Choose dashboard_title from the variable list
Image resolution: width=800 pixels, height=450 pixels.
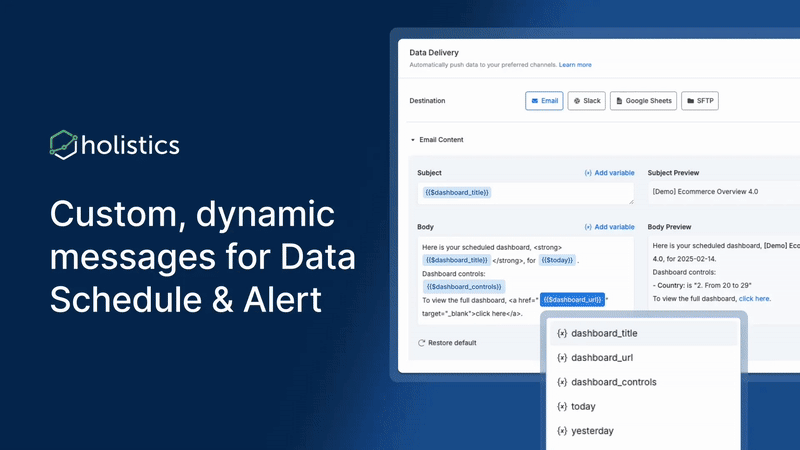click(643, 334)
